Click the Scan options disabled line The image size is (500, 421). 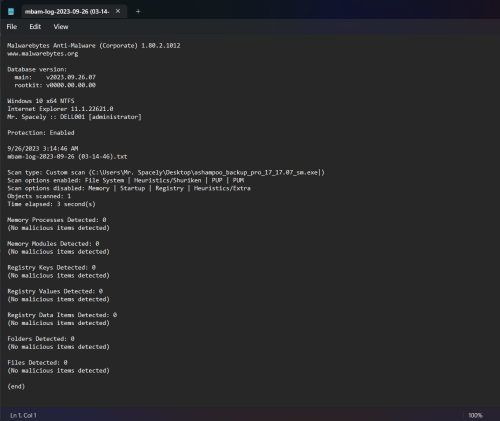129,188
